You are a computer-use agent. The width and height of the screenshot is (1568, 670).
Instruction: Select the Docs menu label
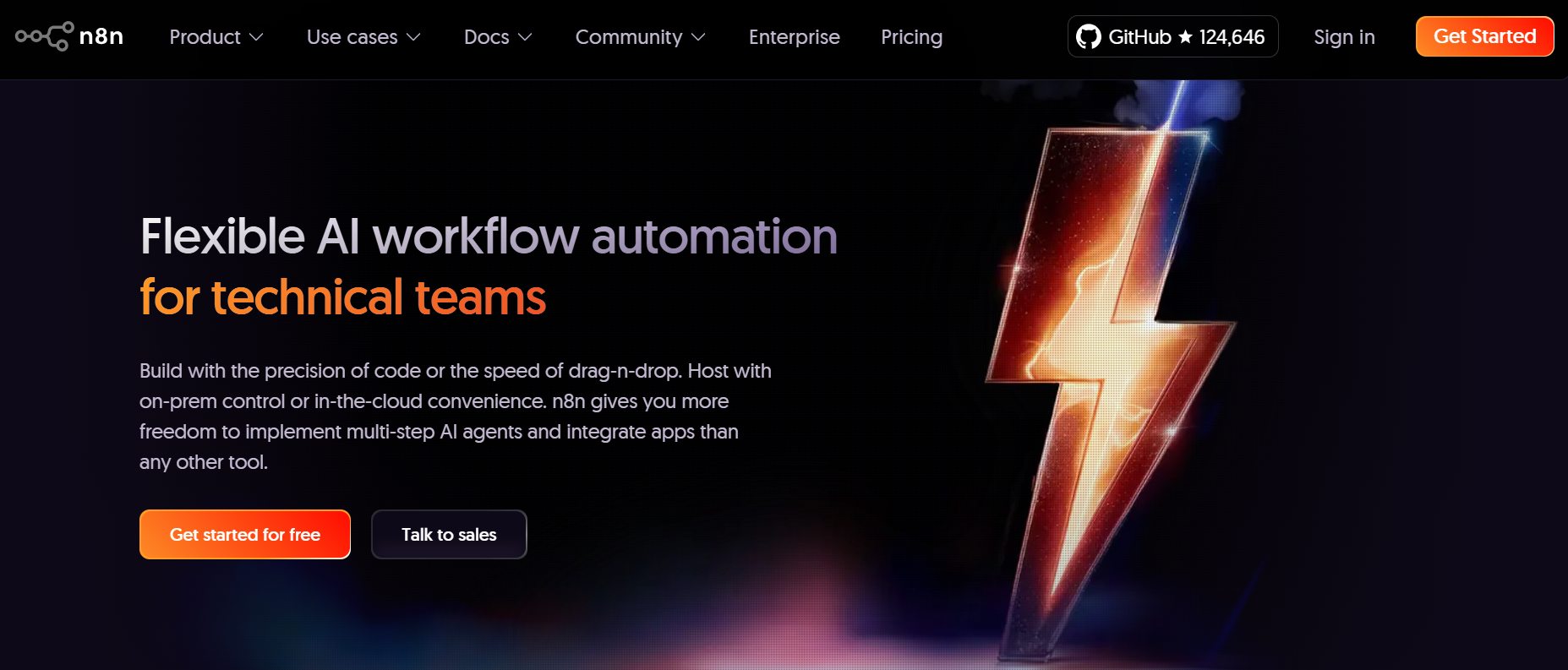point(487,37)
